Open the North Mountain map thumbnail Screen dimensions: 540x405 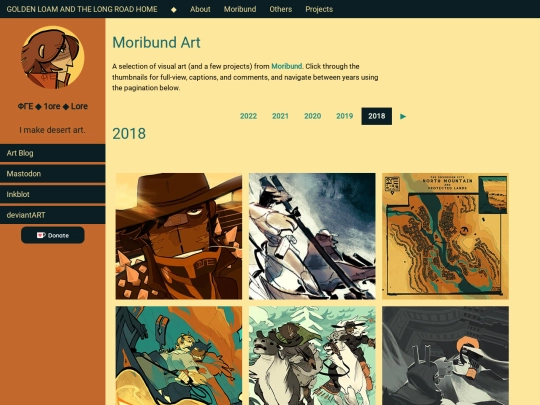click(445, 236)
